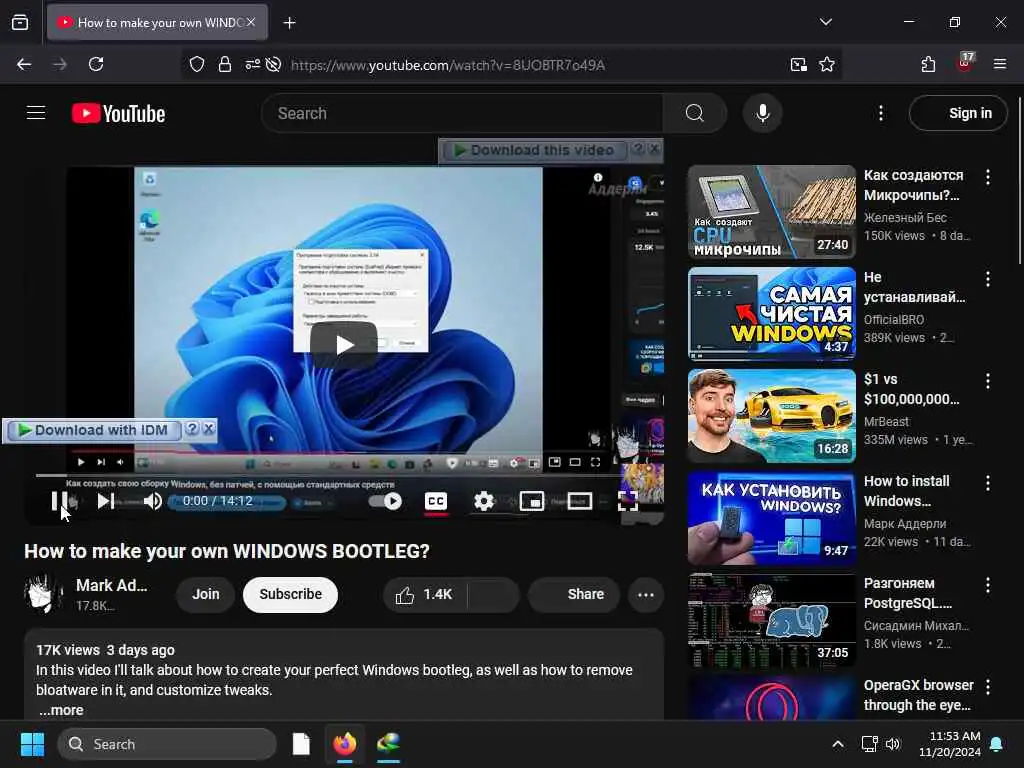This screenshot has height=768, width=1024.
Task: Switch to theater mode
Action: [x=579, y=501]
